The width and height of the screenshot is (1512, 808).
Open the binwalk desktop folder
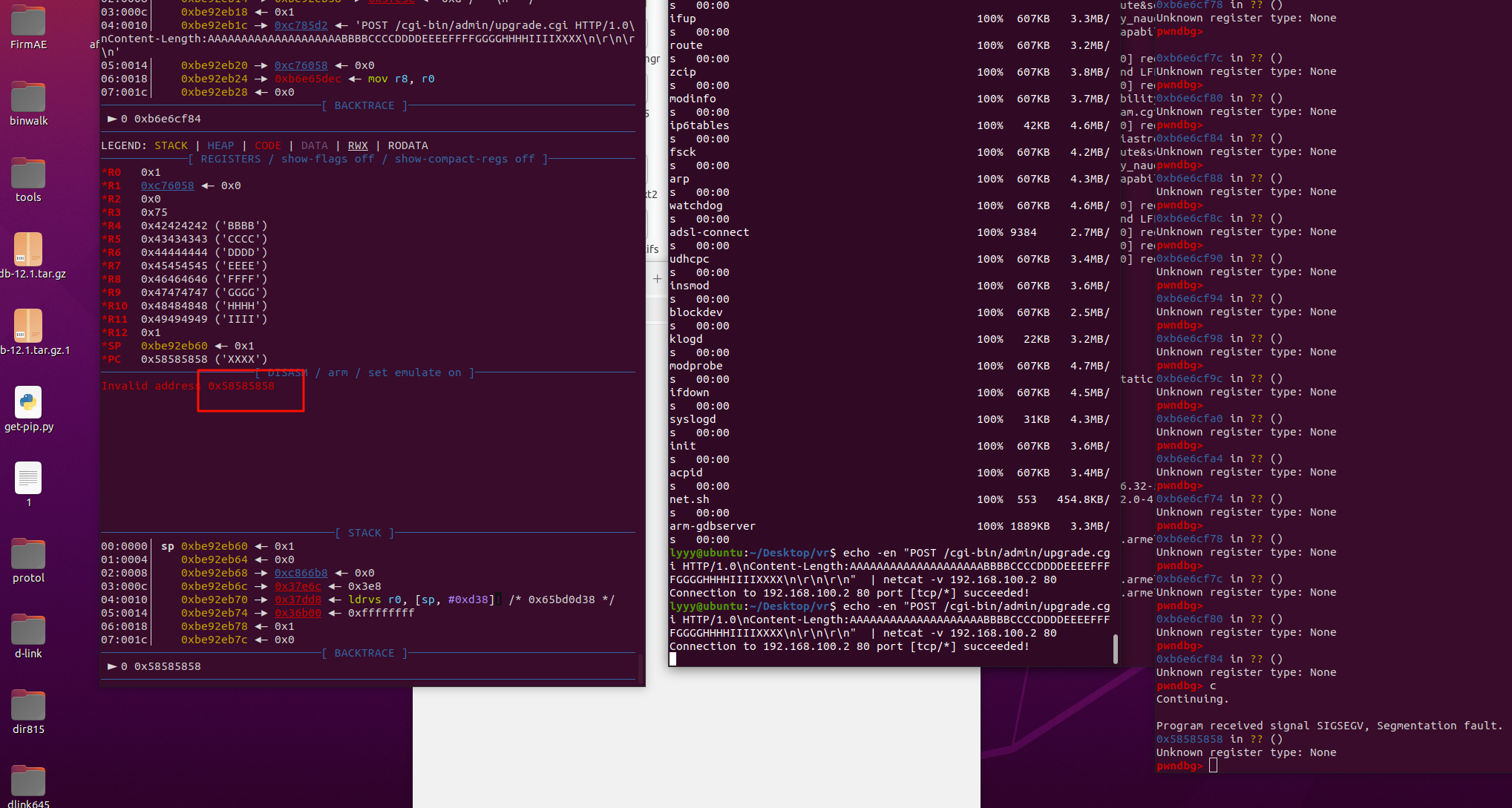pos(28,98)
